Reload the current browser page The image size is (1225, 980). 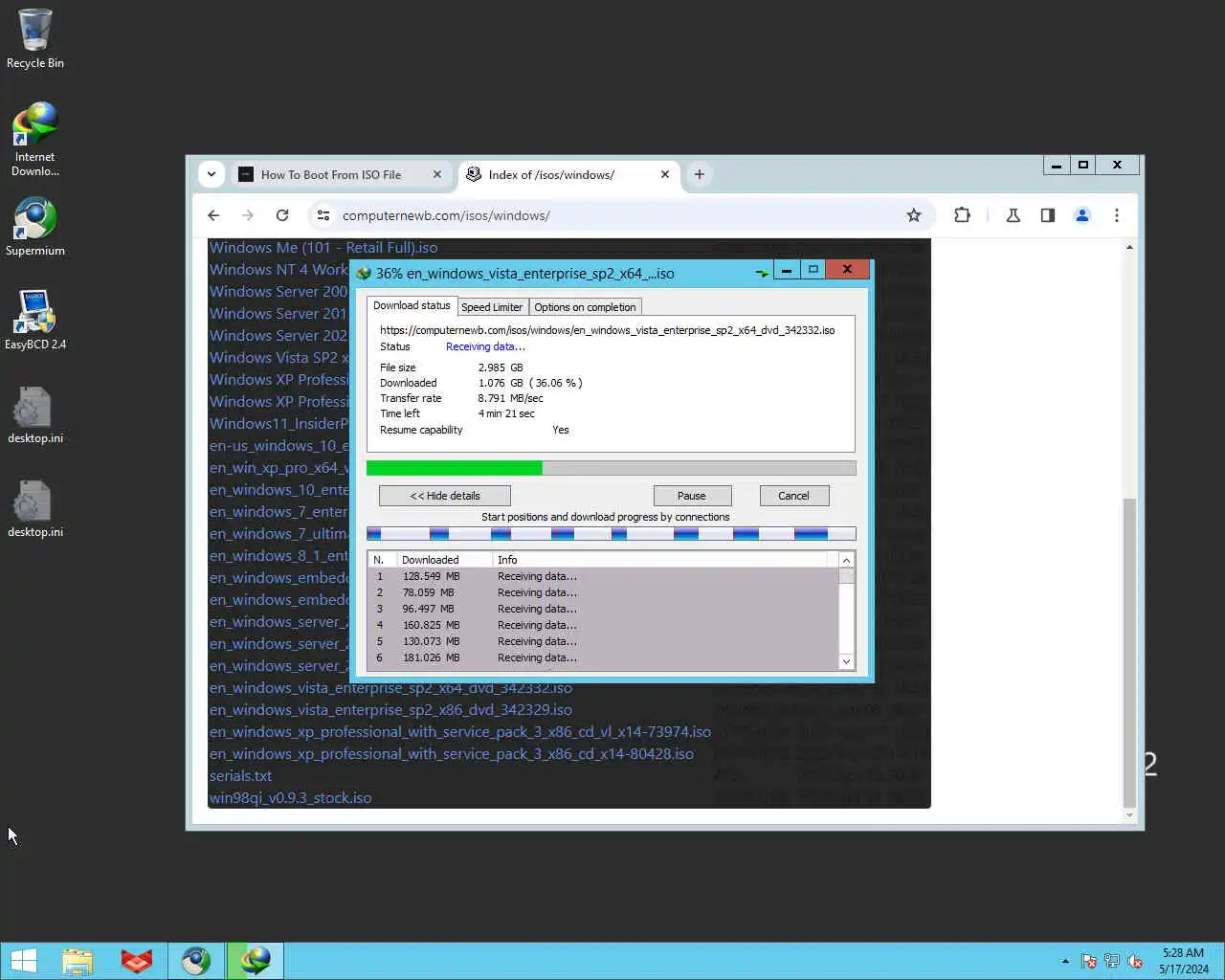[x=282, y=215]
